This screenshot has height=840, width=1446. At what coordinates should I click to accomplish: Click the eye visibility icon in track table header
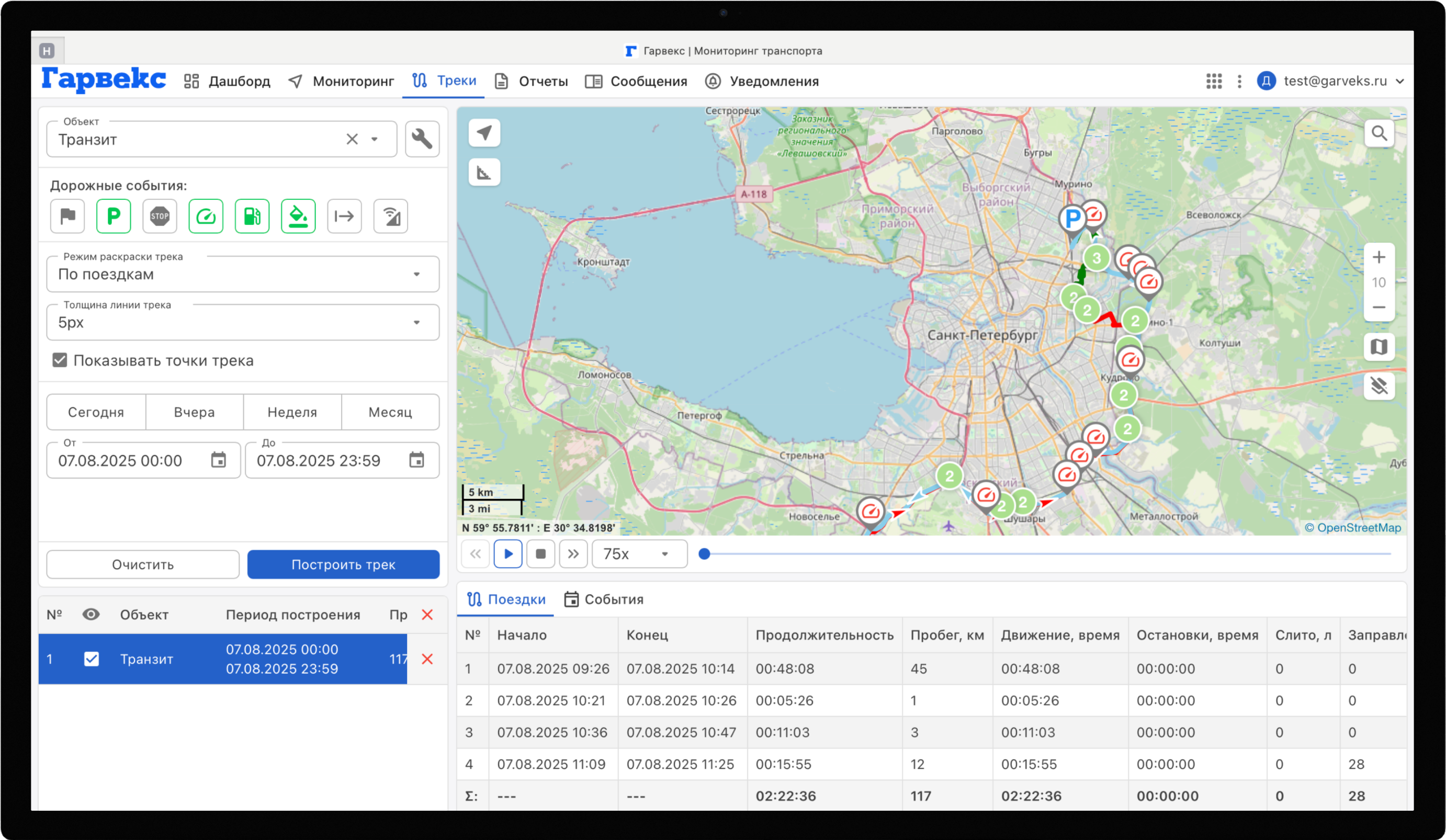click(x=91, y=615)
